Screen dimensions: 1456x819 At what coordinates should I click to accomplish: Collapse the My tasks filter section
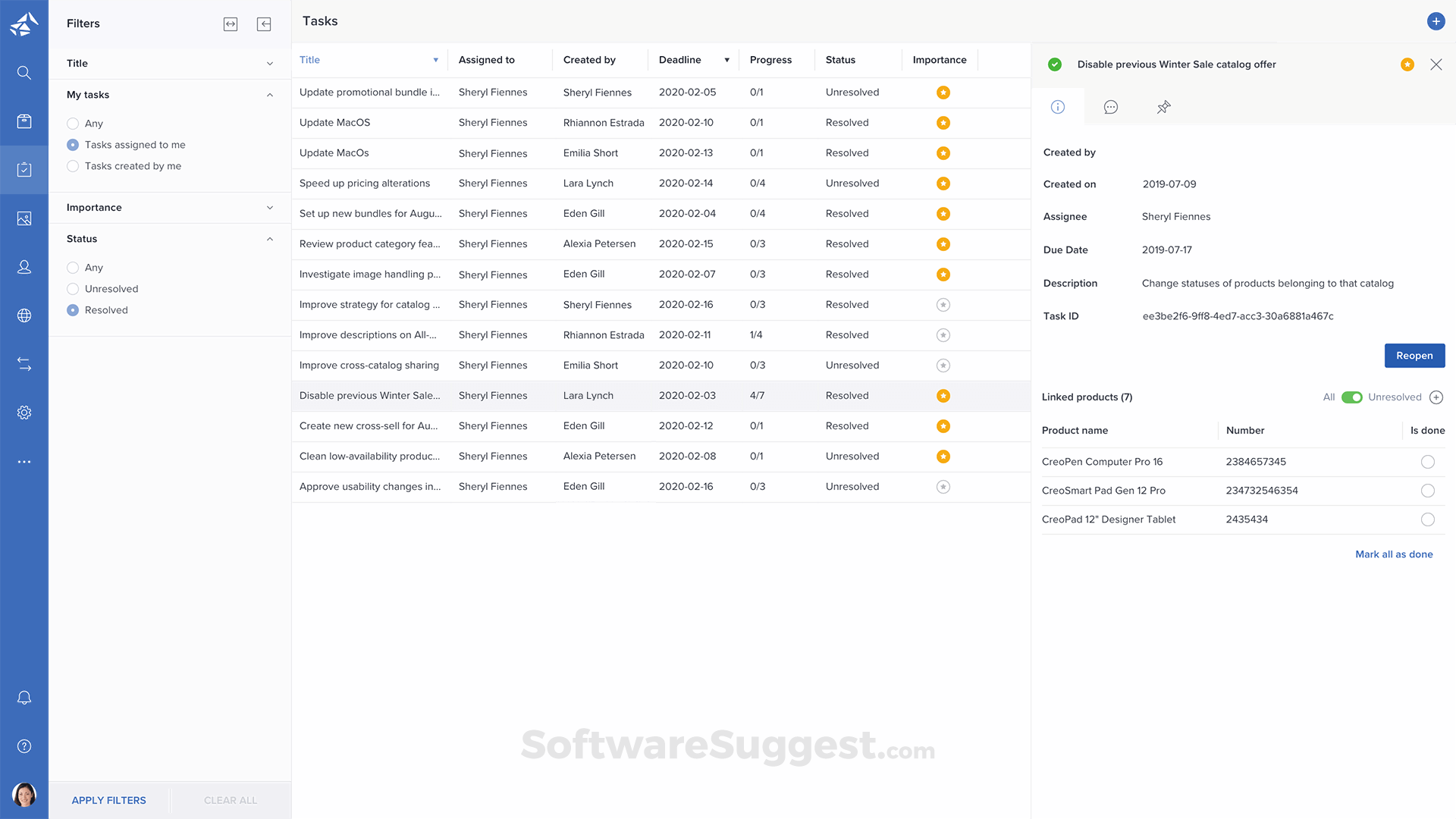[x=269, y=95]
